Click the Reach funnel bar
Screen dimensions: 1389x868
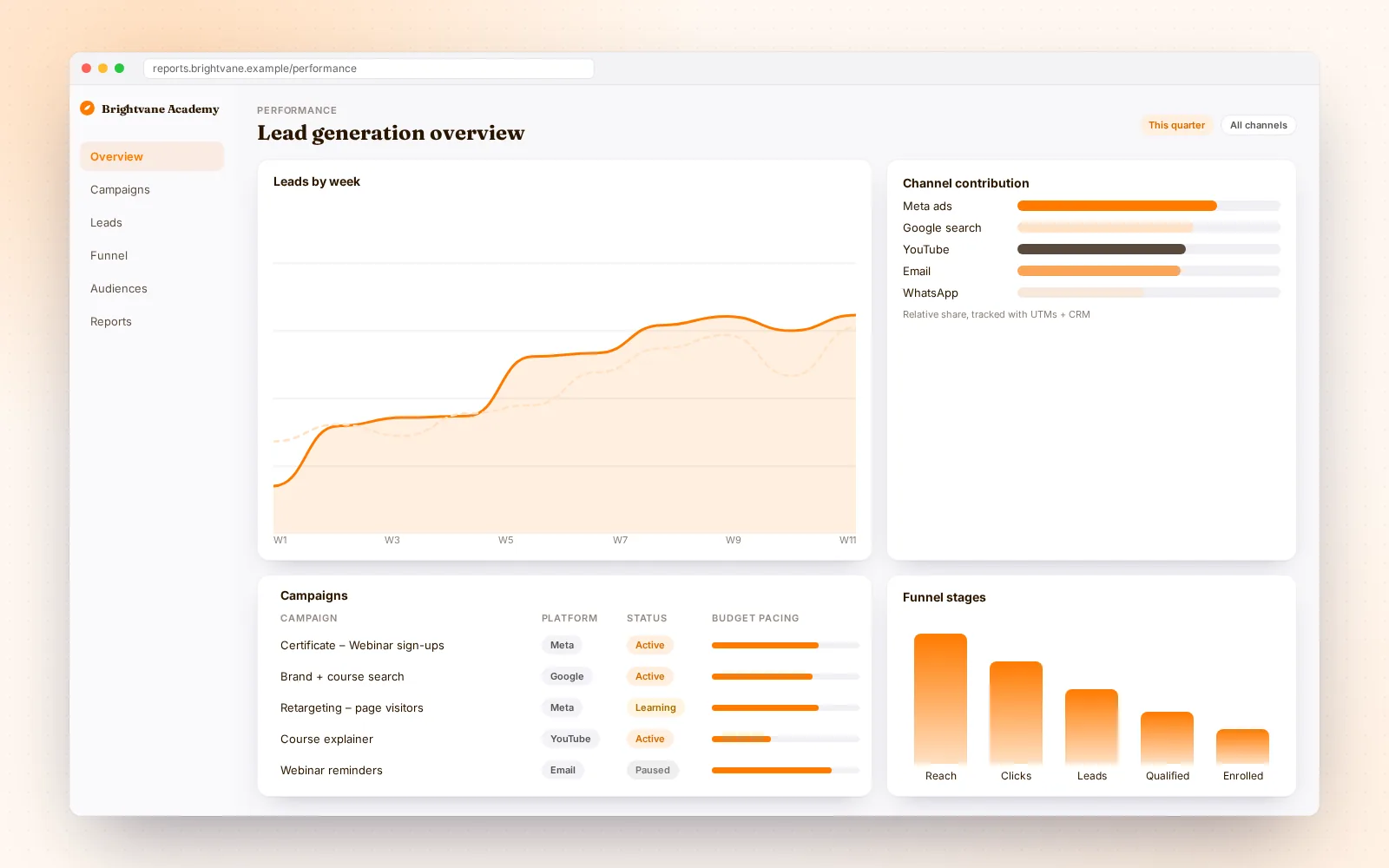click(940, 699)
